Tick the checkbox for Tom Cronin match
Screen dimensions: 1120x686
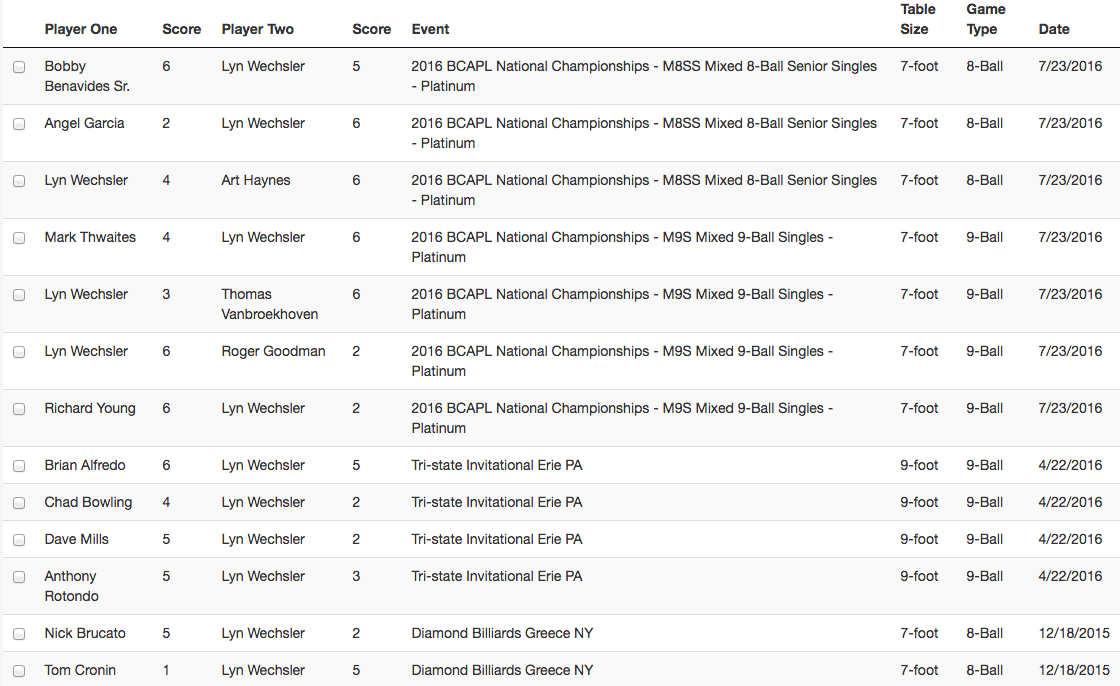tap(19, 671)
